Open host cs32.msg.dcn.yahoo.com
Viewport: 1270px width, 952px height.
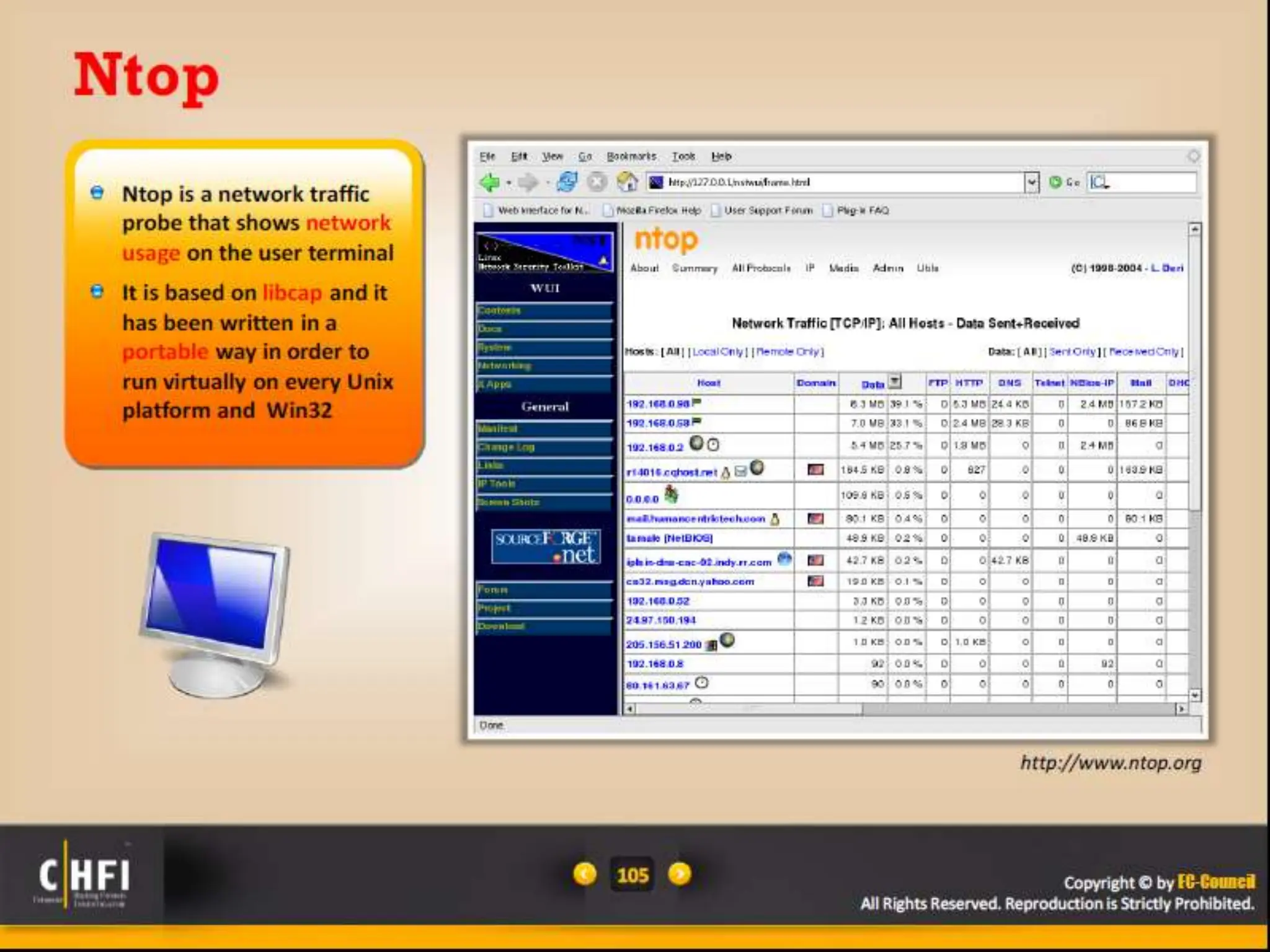(690, 581)
